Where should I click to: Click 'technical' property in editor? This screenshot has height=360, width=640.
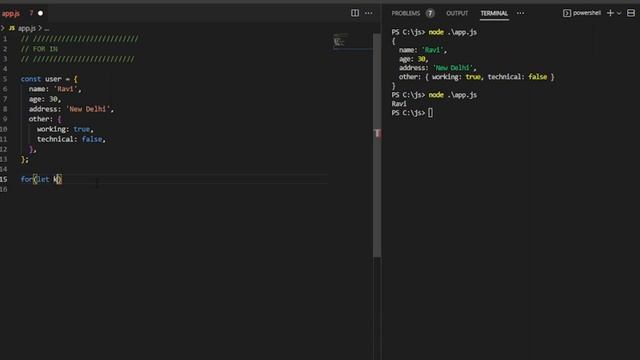point(55,139)
